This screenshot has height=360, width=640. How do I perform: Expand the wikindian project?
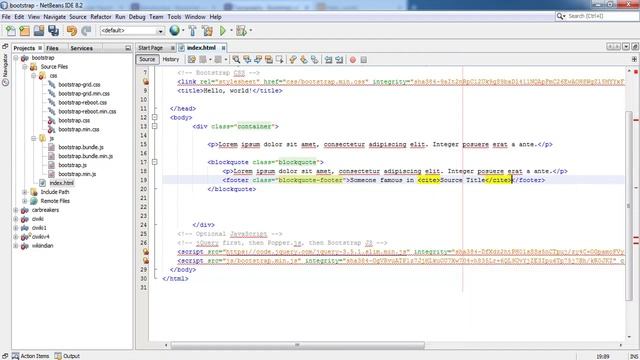coord(16,246)
